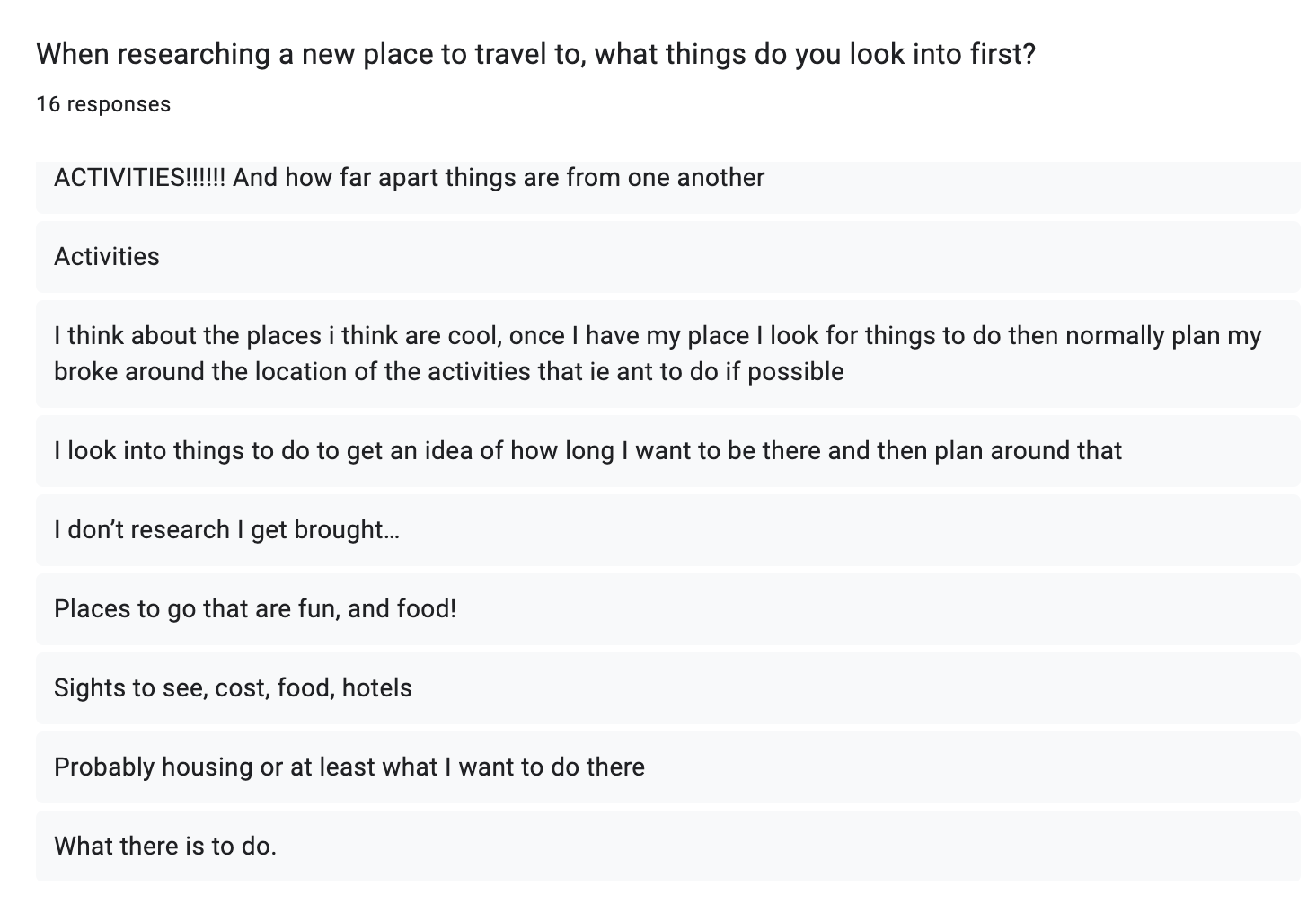The width and height of the screenshot is (1316, 913).
Task: Click the response starting "I think about the places"
Action: coord(658,353)
